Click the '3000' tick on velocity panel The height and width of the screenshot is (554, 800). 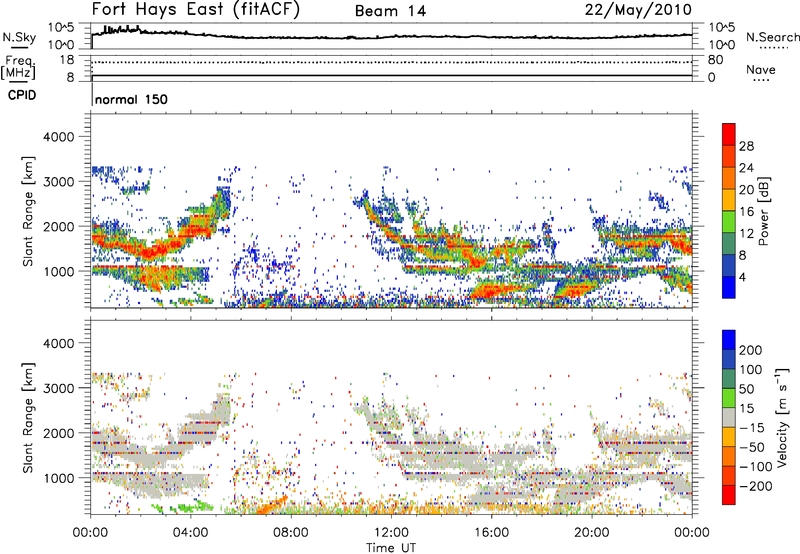(59, 388)
